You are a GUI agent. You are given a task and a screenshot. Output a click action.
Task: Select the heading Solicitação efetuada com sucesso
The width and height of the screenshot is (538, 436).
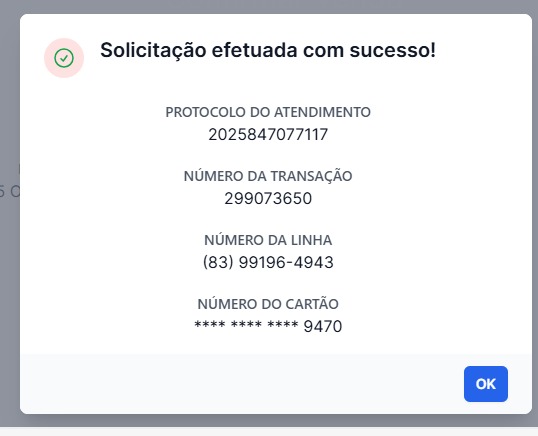point(268,50)
